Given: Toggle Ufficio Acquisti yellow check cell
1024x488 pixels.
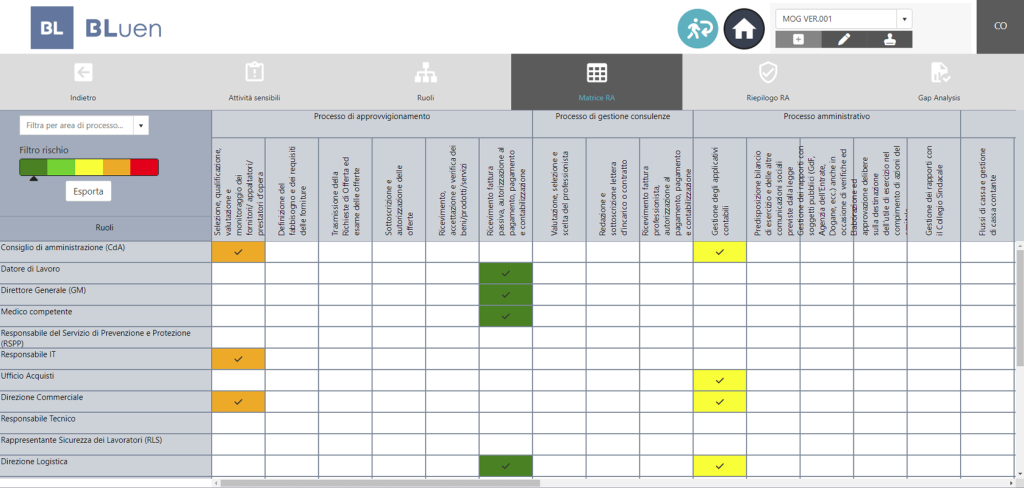Looking at the screenshot, I should (x=720, y=380).
